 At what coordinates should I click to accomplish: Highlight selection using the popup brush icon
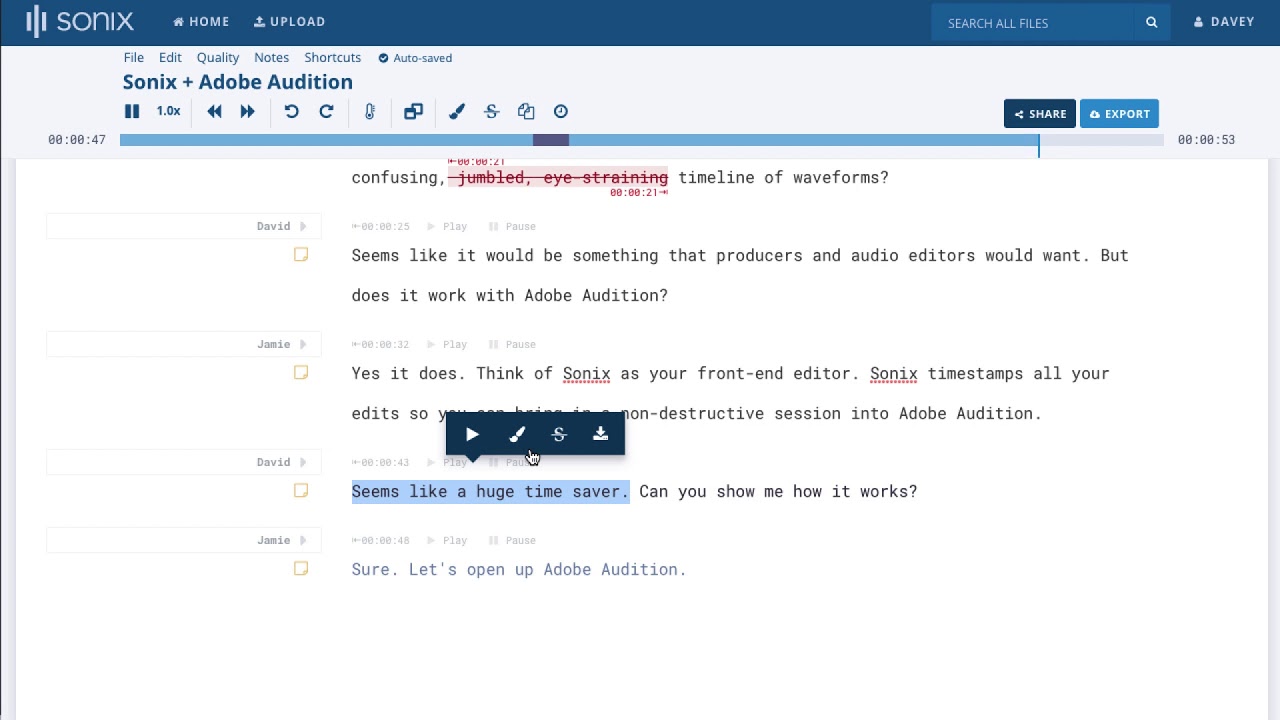tap(517, 434)
